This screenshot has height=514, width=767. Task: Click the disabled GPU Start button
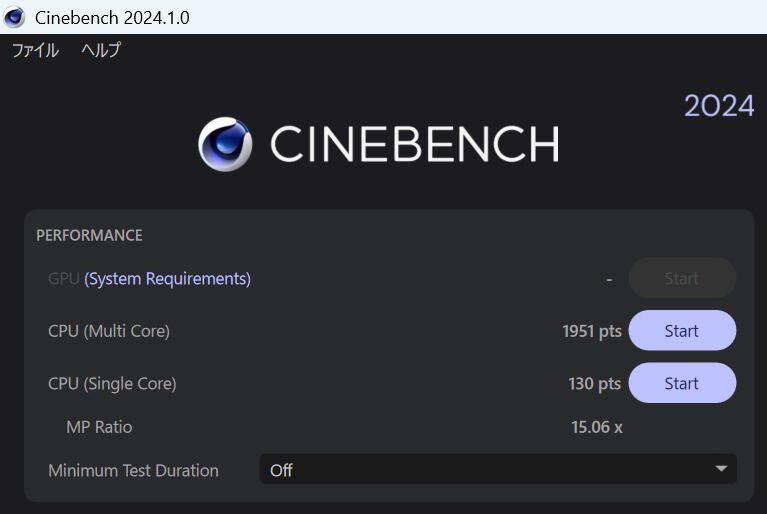pos(682,278)
